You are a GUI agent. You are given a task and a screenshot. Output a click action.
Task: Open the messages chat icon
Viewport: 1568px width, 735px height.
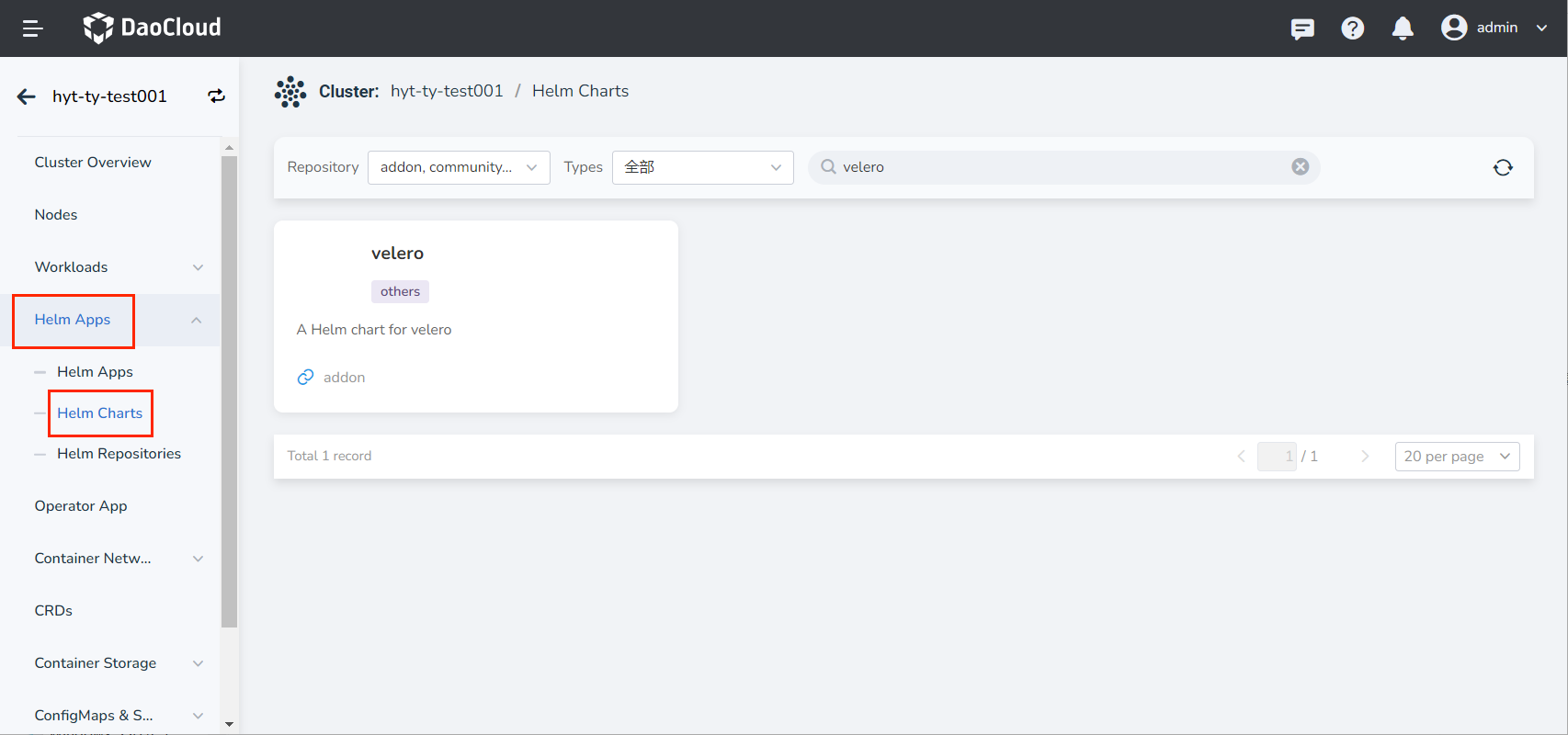tap(1302, 28)
